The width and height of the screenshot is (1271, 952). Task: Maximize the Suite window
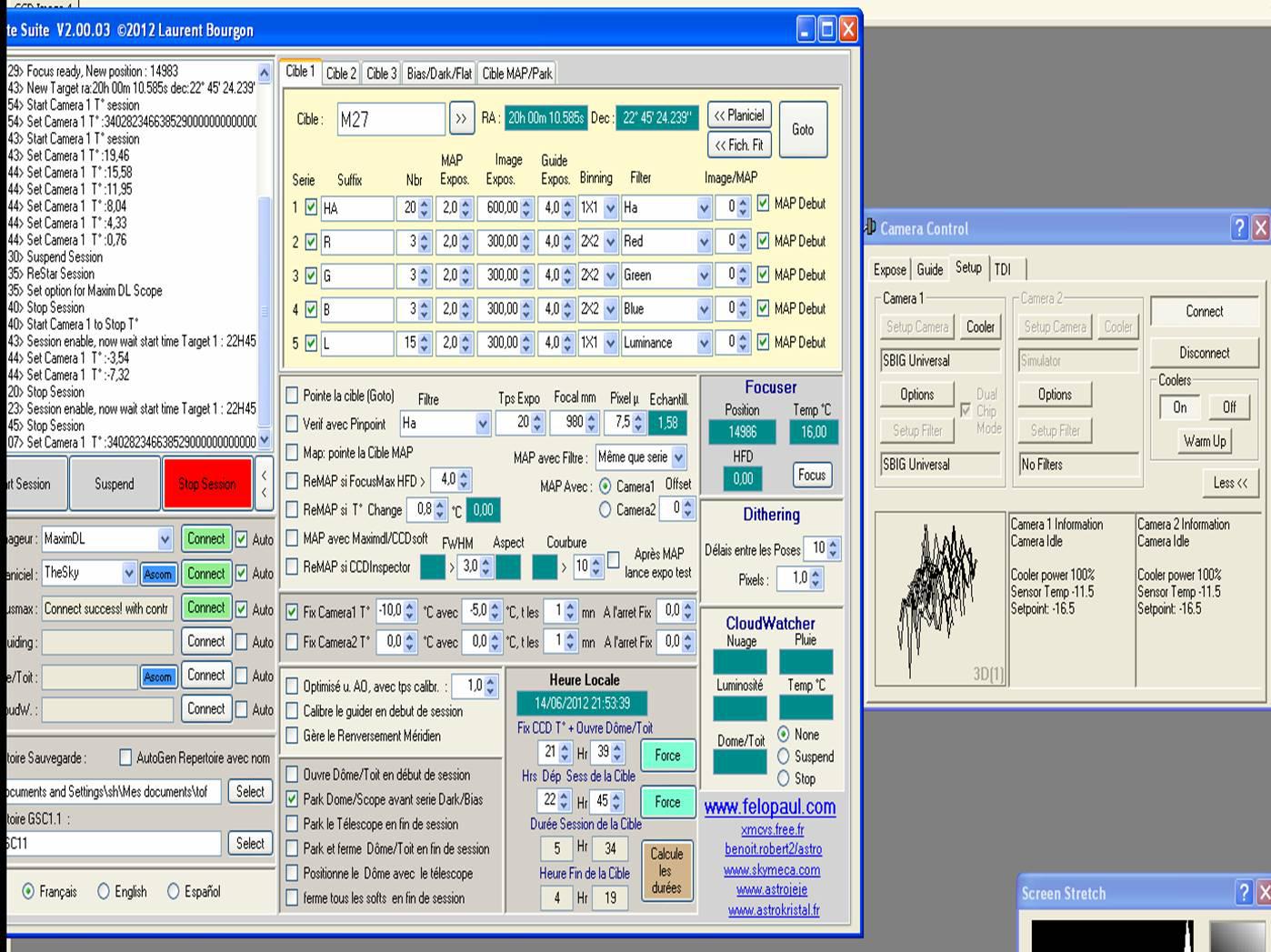coord(826,29)
